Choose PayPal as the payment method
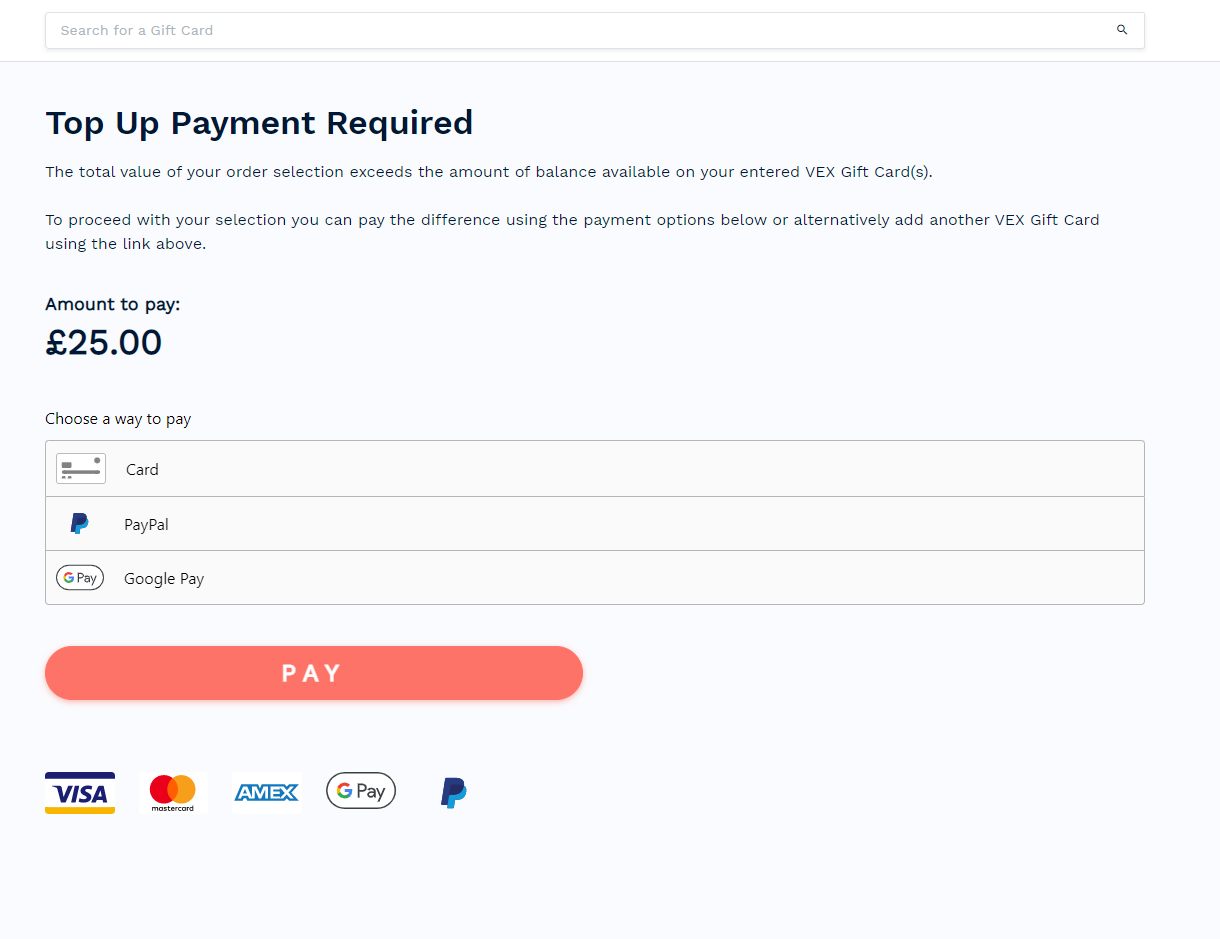The width and height of the screenshot is (1220, 939). pyautogui.click(x=146, y=524)
